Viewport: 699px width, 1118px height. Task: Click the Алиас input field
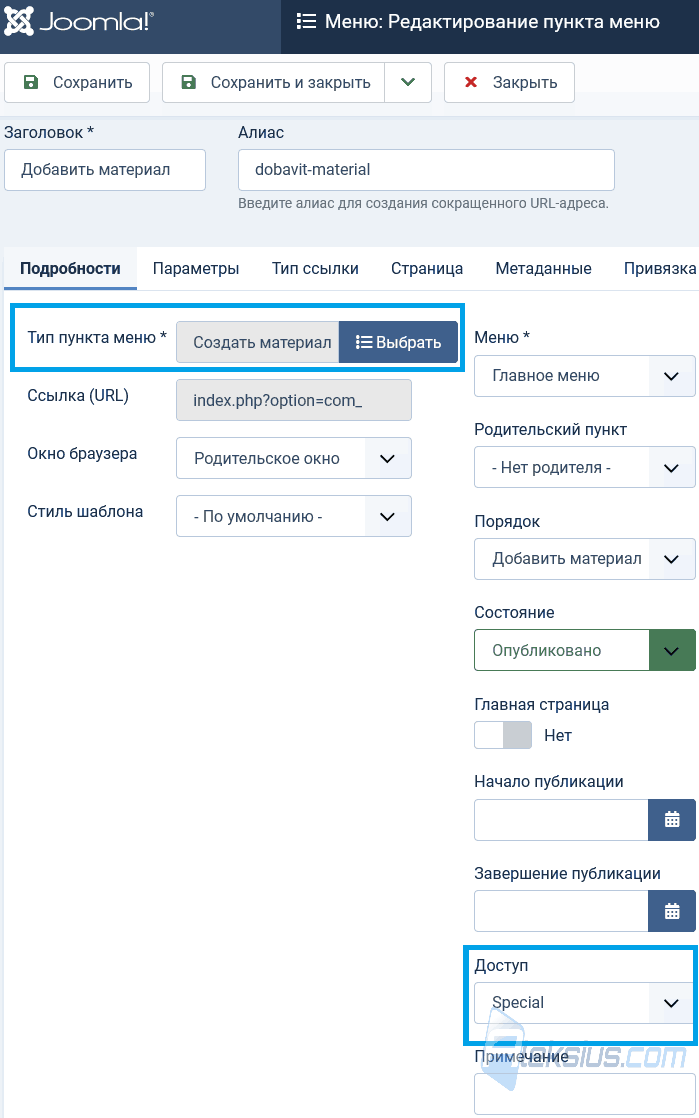pyautogui.click(x=427, y=170)
